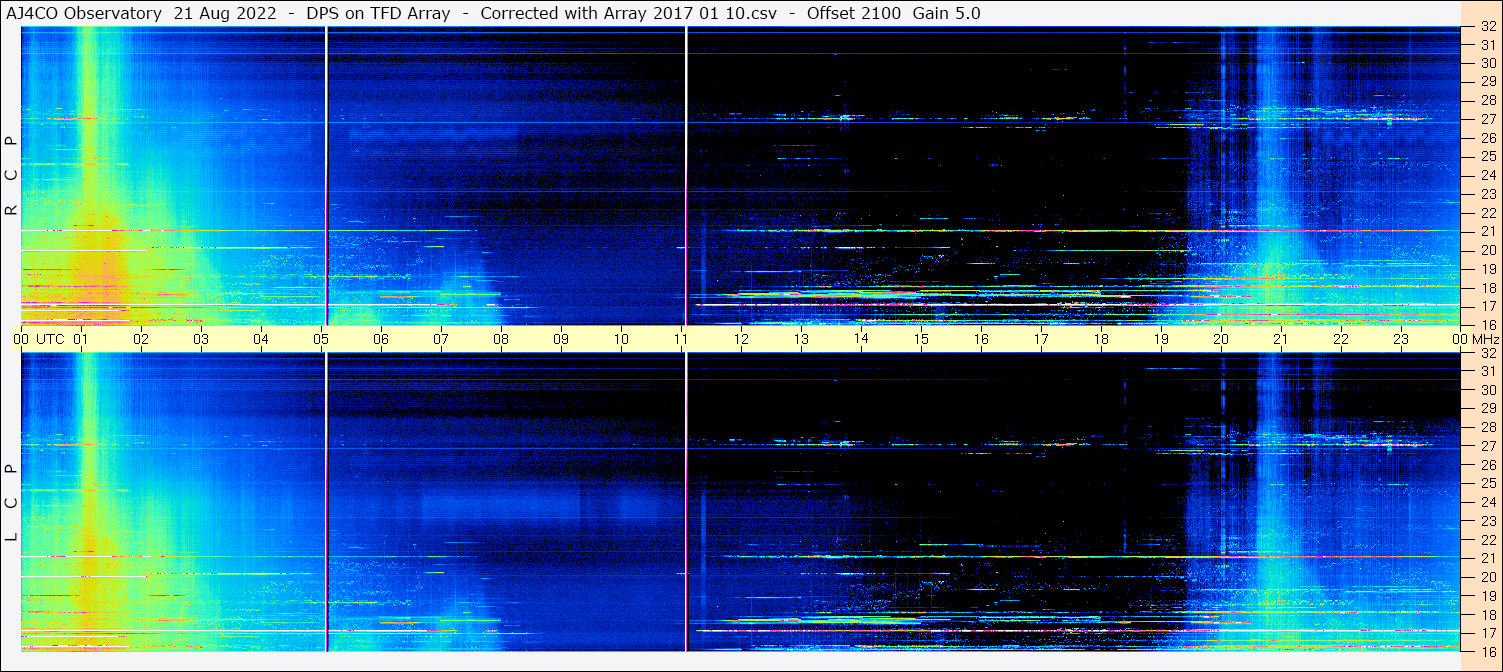
Task: Click the "Gain 5.0" header value
Action: (946, 13)
